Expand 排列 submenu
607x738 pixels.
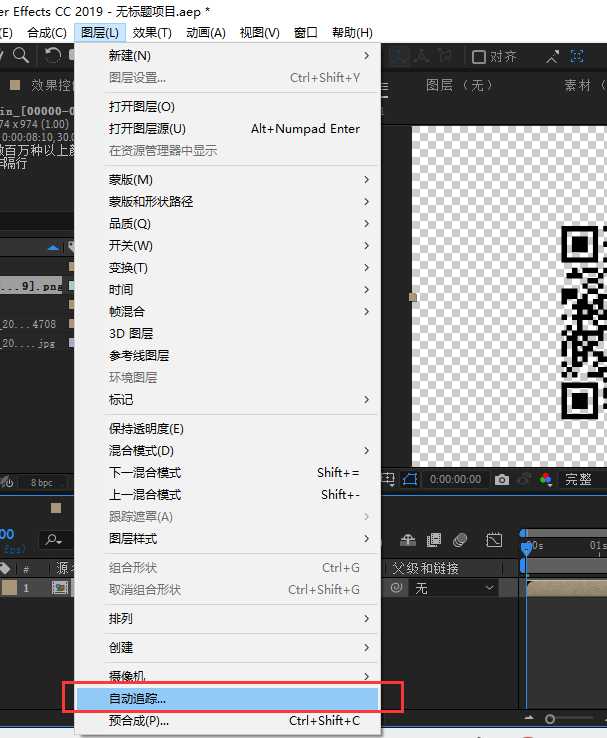point(228,618)
